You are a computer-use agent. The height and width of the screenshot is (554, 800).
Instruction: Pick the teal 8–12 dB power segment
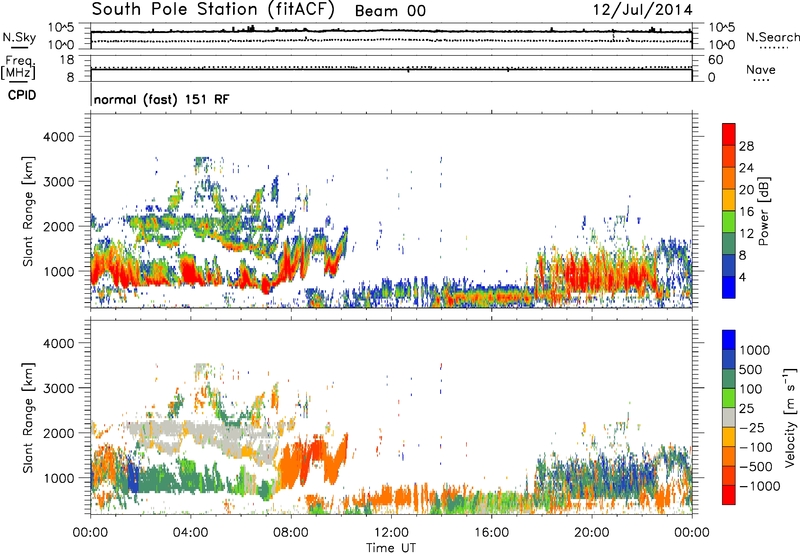(729, 243)
